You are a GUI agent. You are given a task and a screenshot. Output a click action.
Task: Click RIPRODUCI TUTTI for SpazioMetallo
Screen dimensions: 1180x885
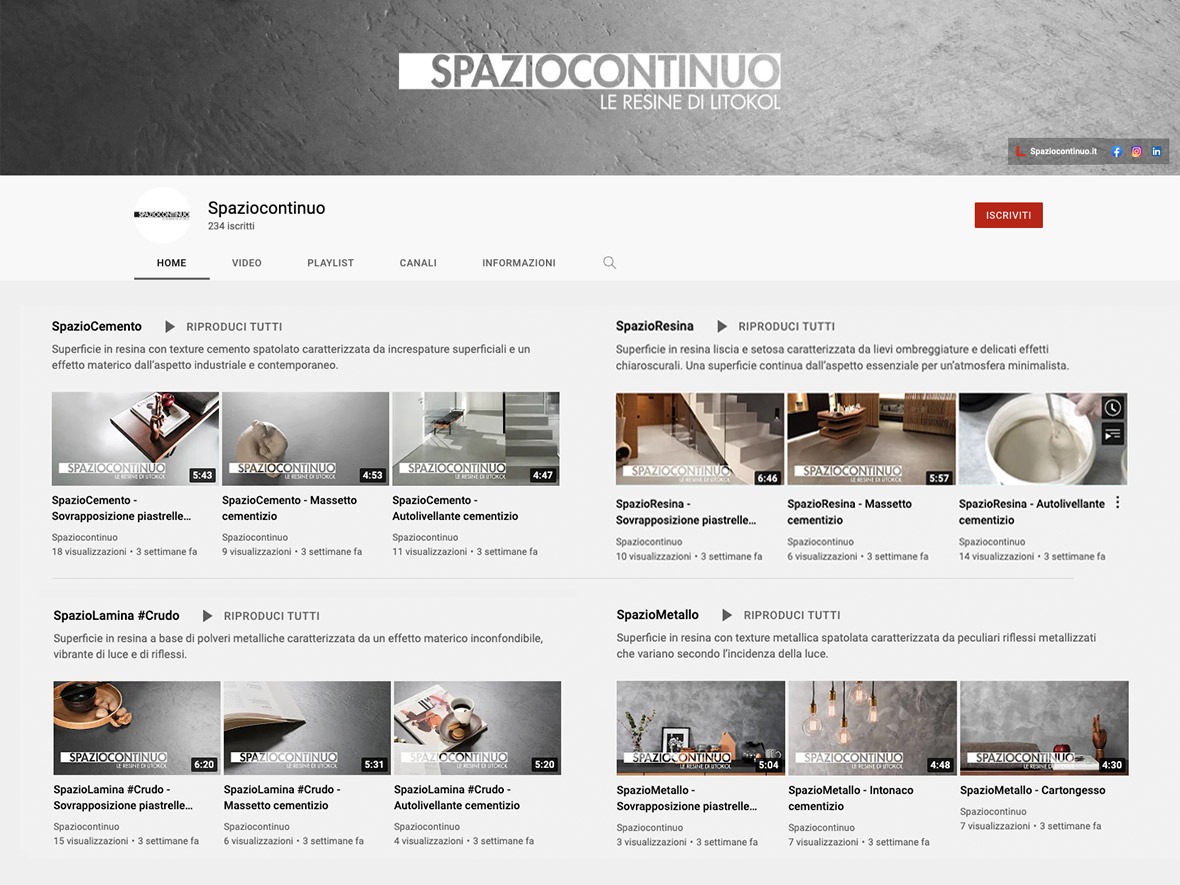coord(792,615)
